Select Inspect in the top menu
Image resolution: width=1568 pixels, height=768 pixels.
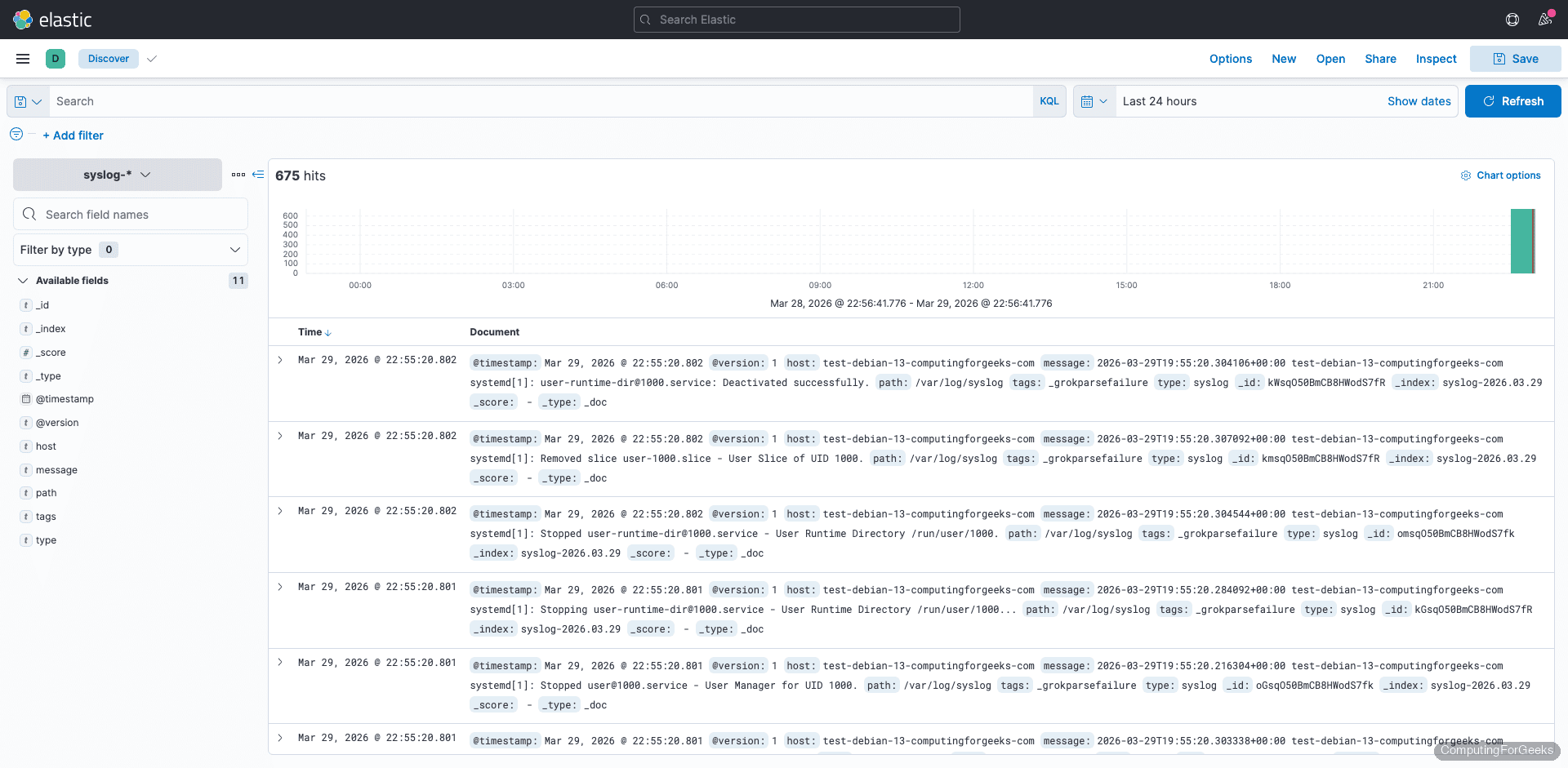tap(1436, 58)
